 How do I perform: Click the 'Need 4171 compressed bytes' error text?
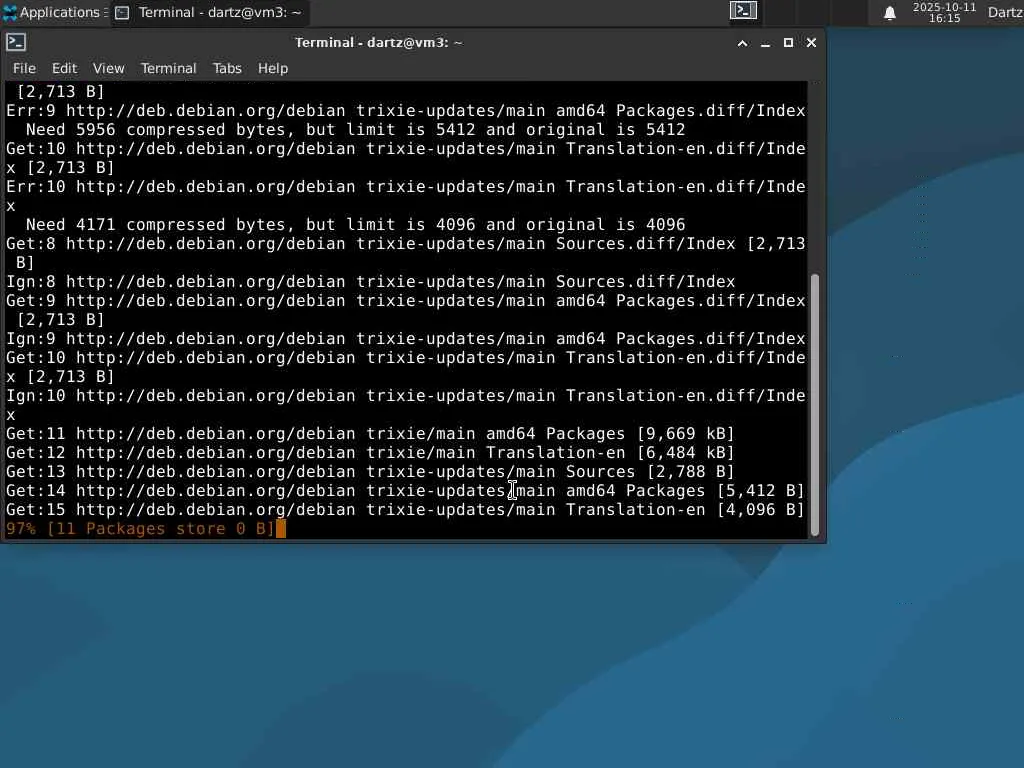coord(355,225)
